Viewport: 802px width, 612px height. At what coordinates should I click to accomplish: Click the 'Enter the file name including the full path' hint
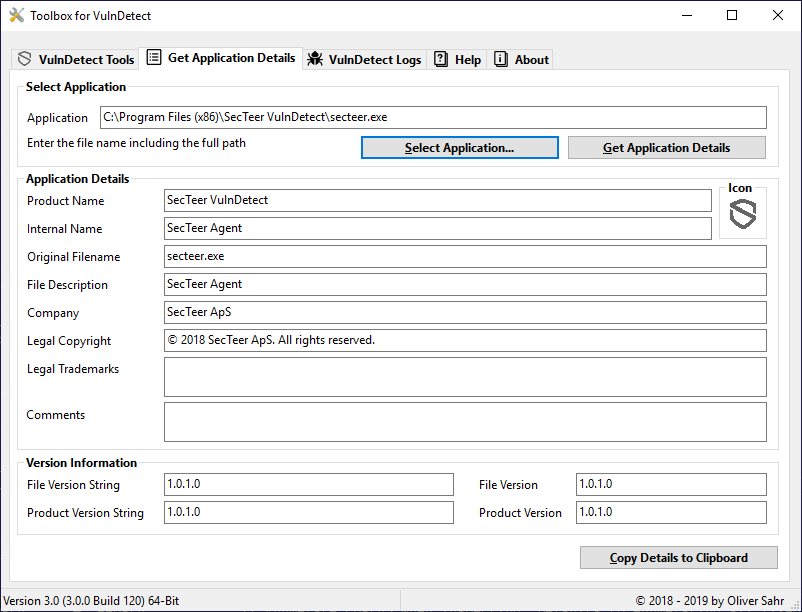click(136, 143)
